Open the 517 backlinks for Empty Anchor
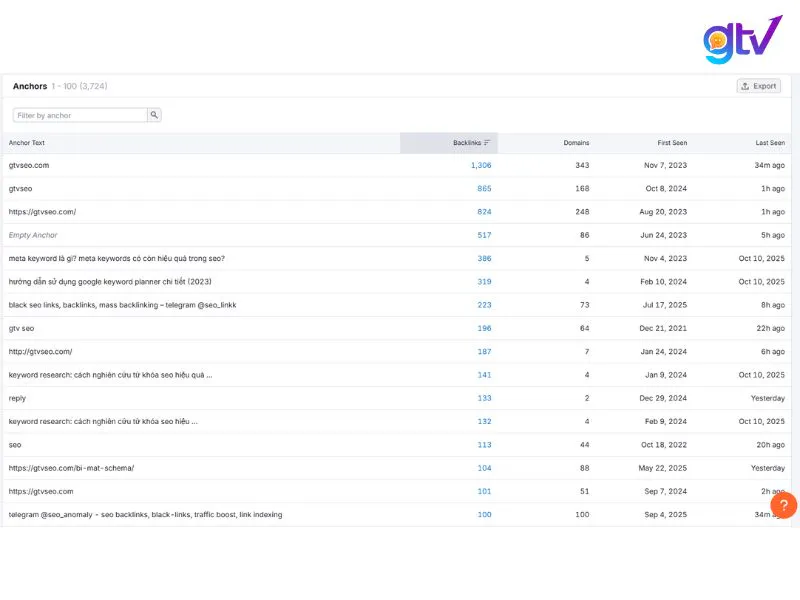This screenshot has height=600, width=800. (484, 235)
